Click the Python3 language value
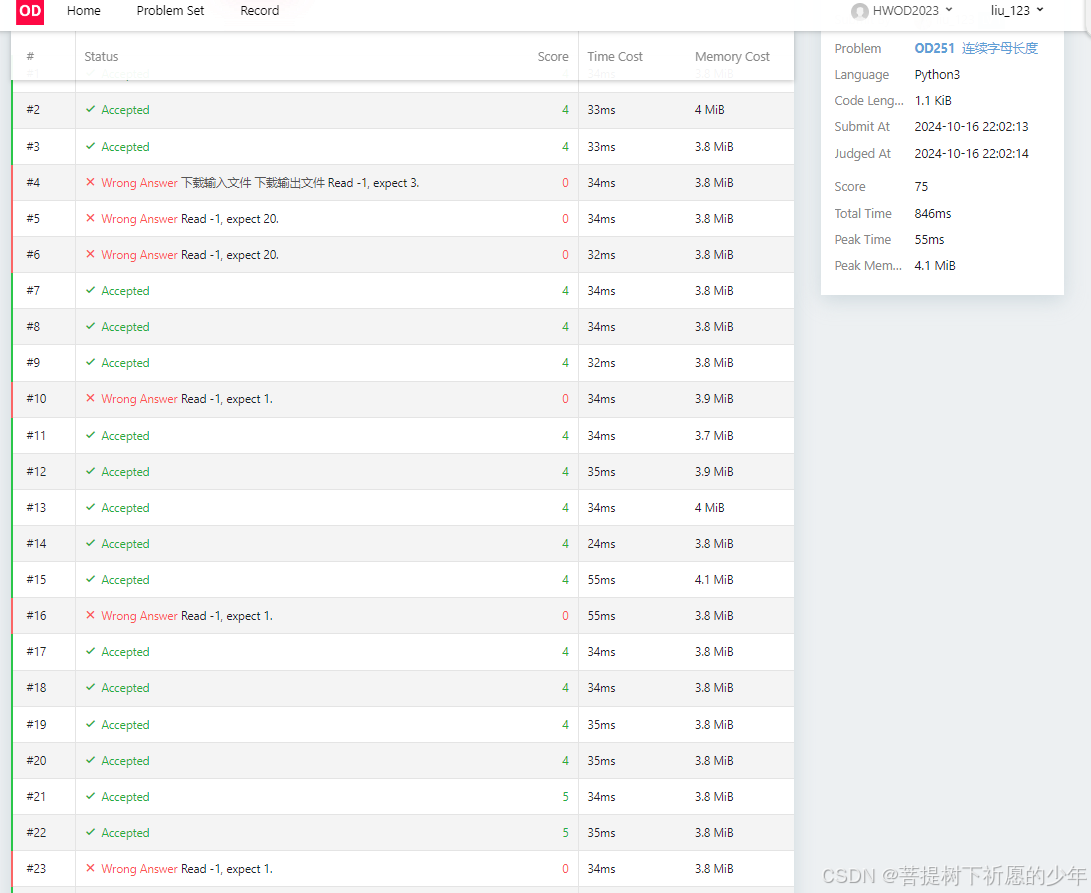 click(x=937, y=74)
